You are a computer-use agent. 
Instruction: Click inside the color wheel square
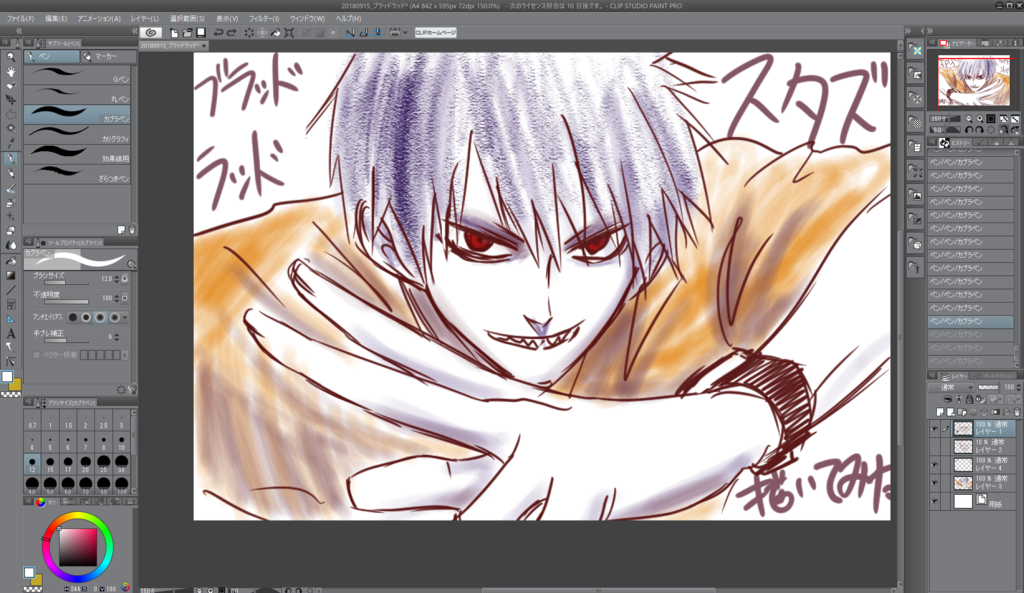(78, 547)
